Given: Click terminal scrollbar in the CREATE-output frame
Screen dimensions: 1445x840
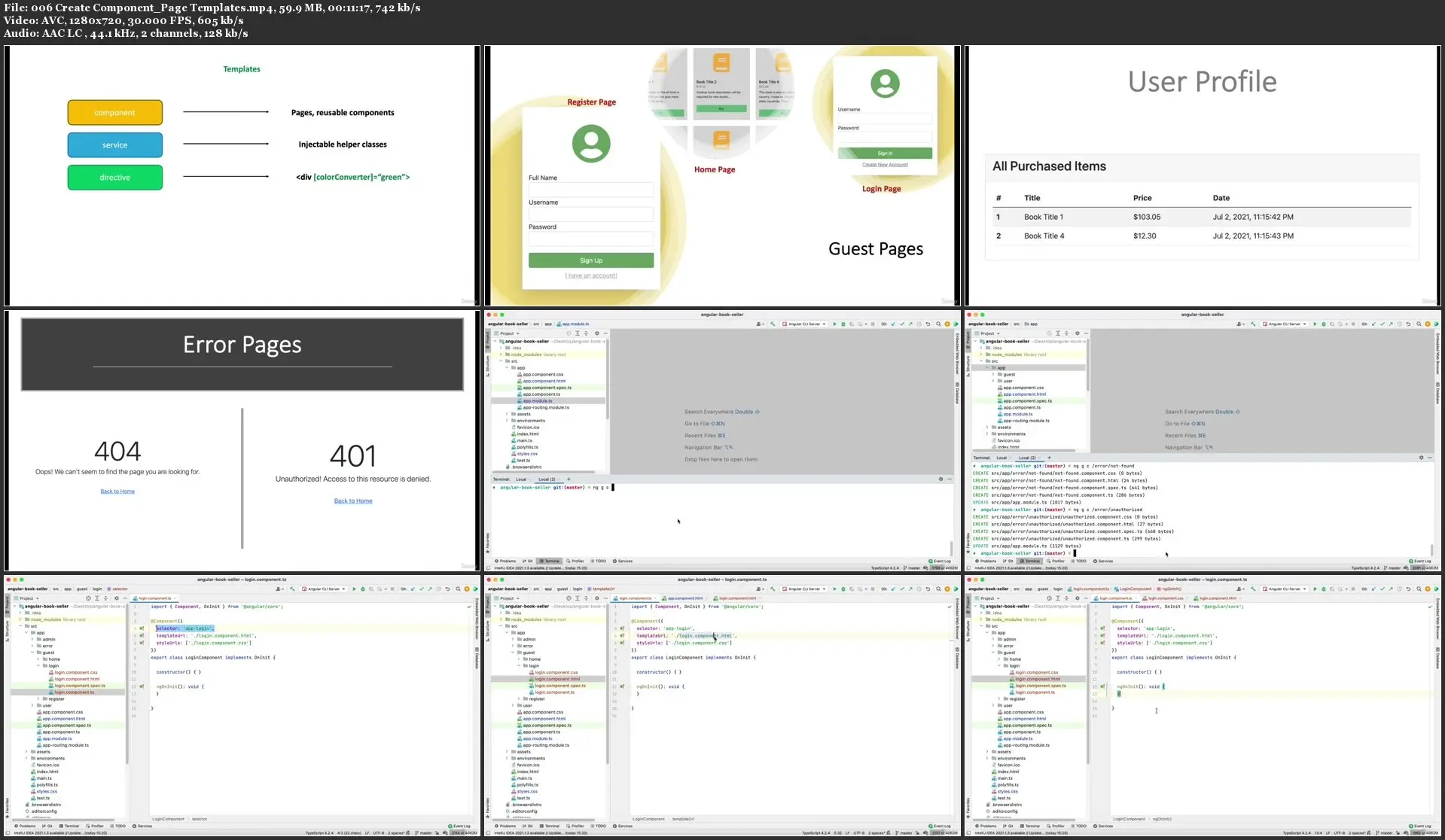Looking at the screenshot, I should pyautogui.click(x=1432, y=549).
